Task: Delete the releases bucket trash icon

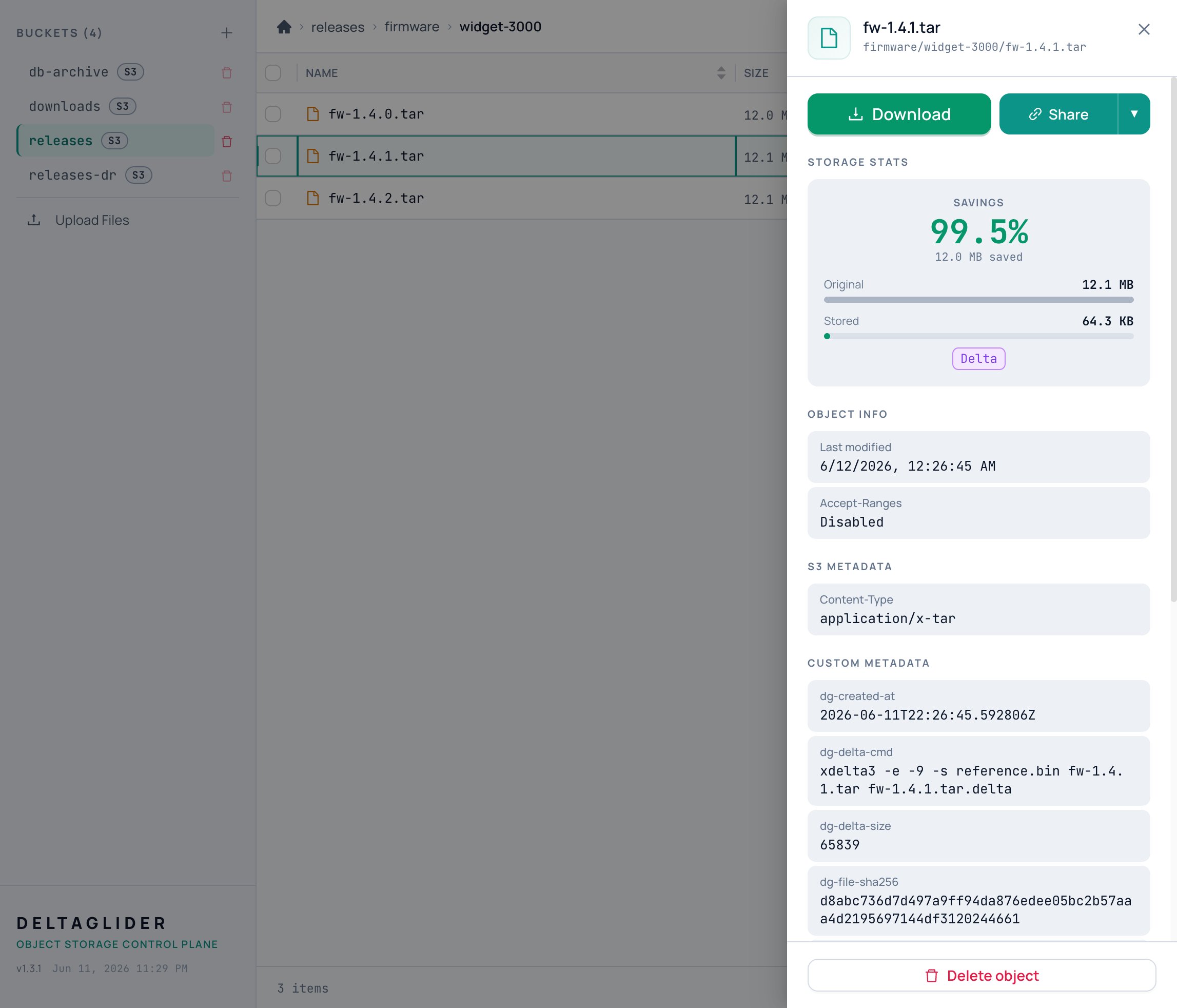Action: 227,142
